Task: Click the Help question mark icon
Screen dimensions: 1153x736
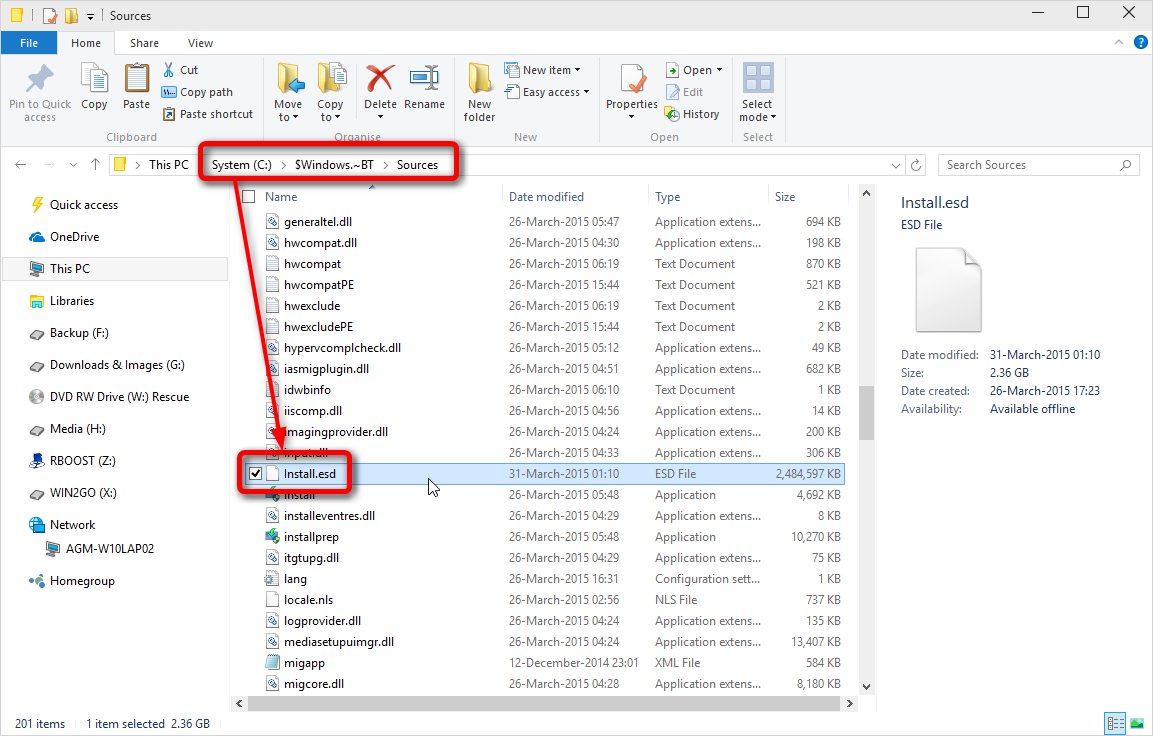Action: click(1140, 43)
